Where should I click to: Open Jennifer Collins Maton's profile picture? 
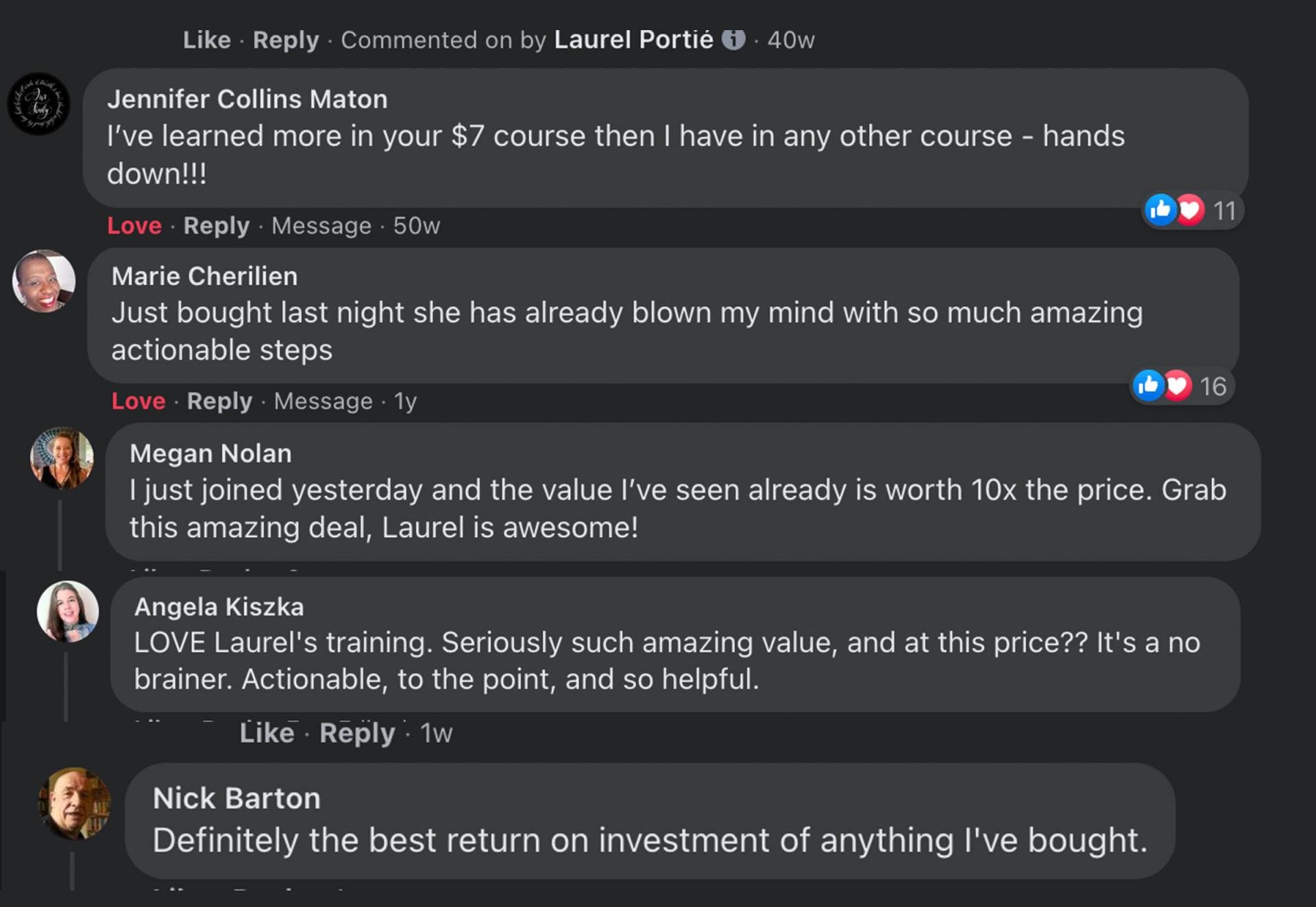[38, 103]
